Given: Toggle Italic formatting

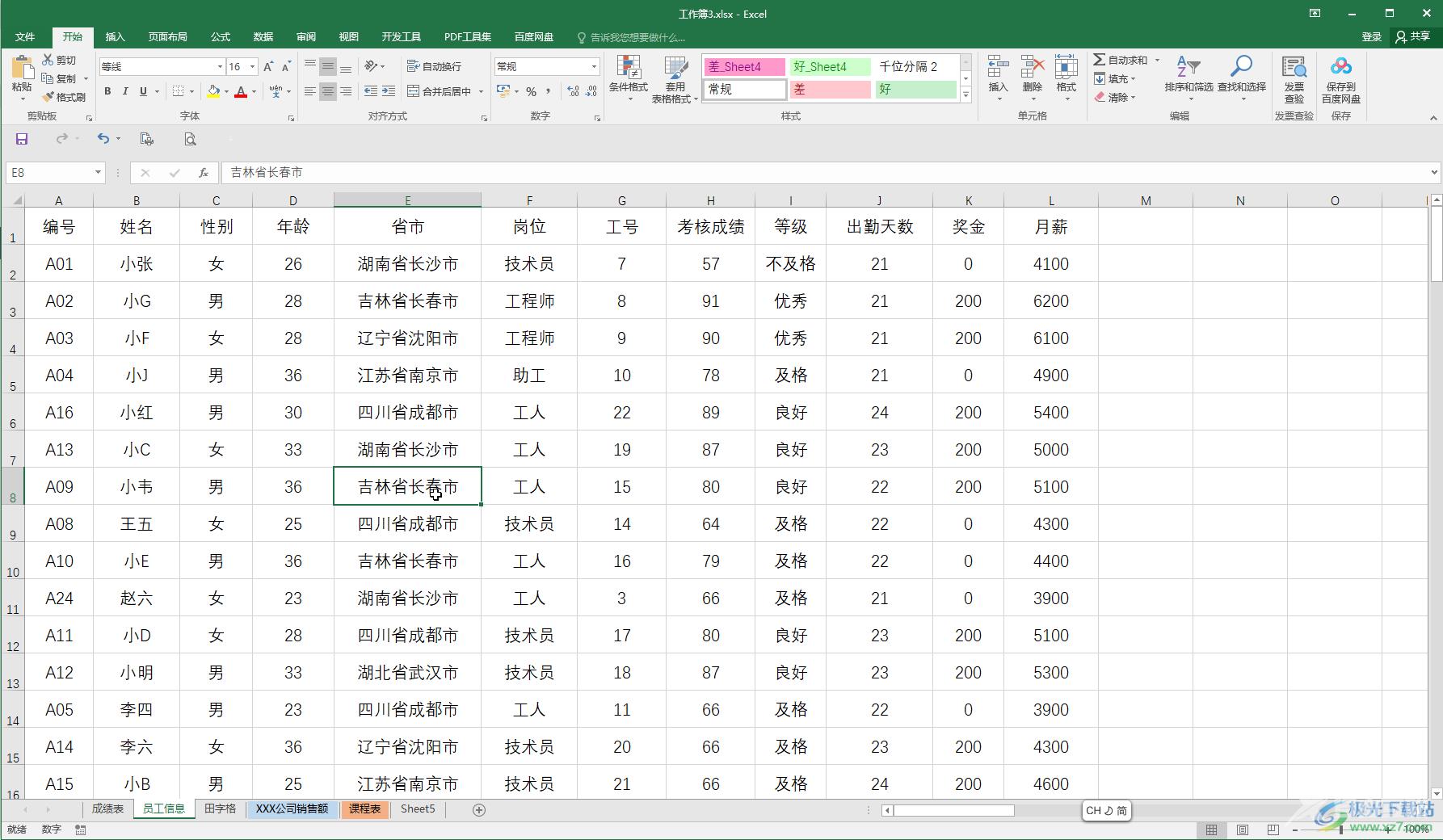Looking at the screenshot, I should pyautogui.click(x=125, y=92).
